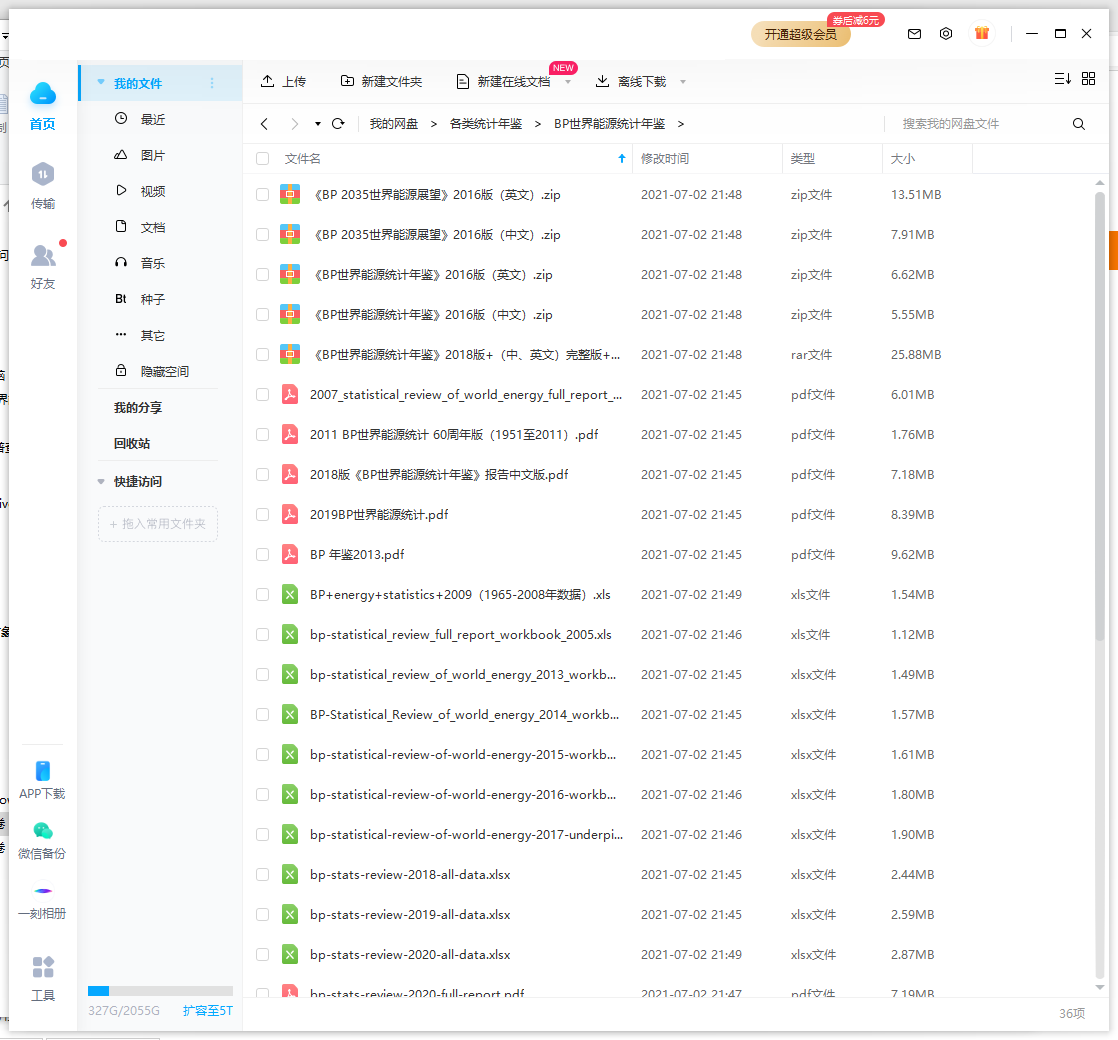1118x1040 pixels.
Task: Open the 工具 tools icon
Action: 43,967
